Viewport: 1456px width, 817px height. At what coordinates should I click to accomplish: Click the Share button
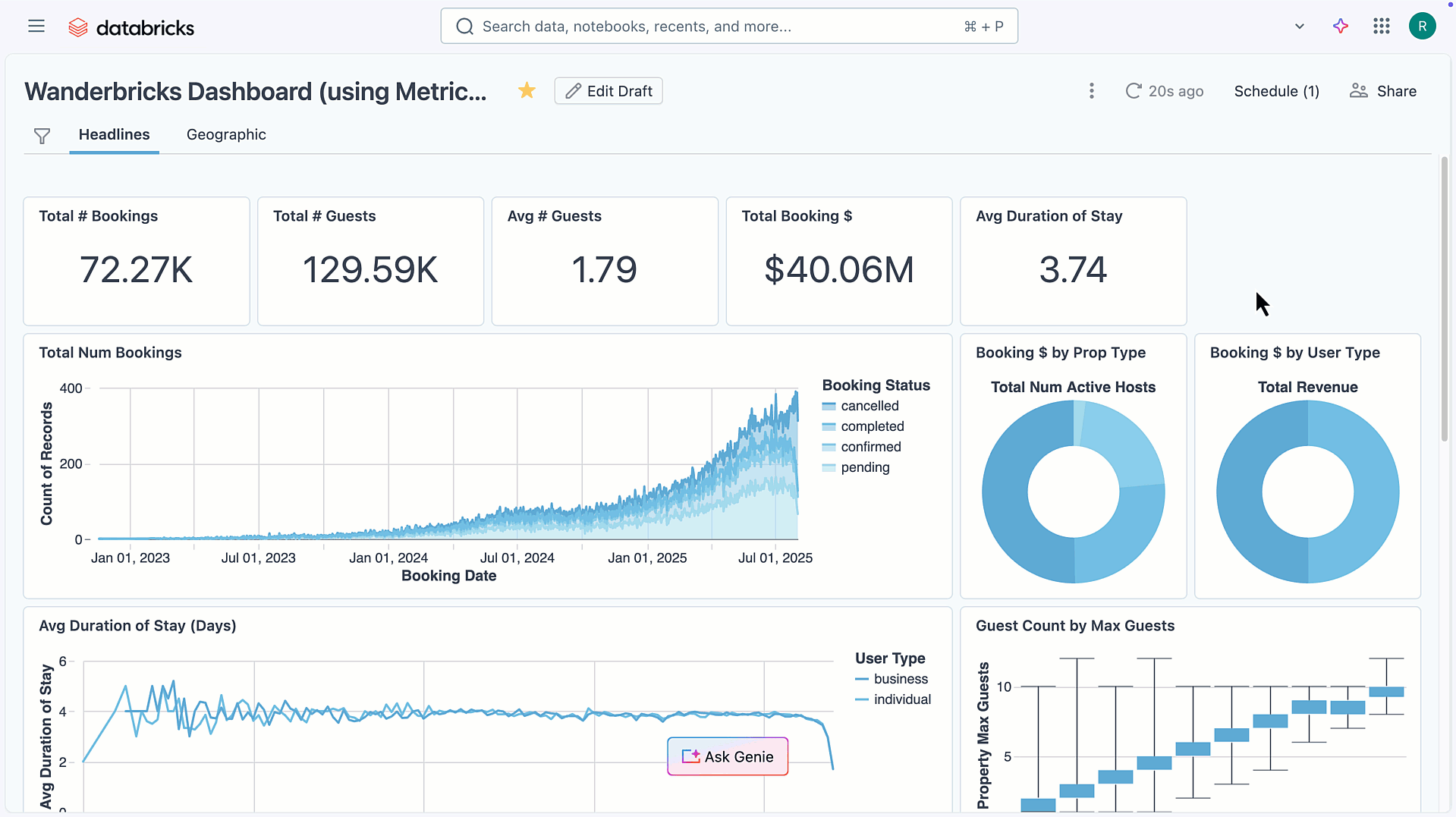[x=1382, y=90]
